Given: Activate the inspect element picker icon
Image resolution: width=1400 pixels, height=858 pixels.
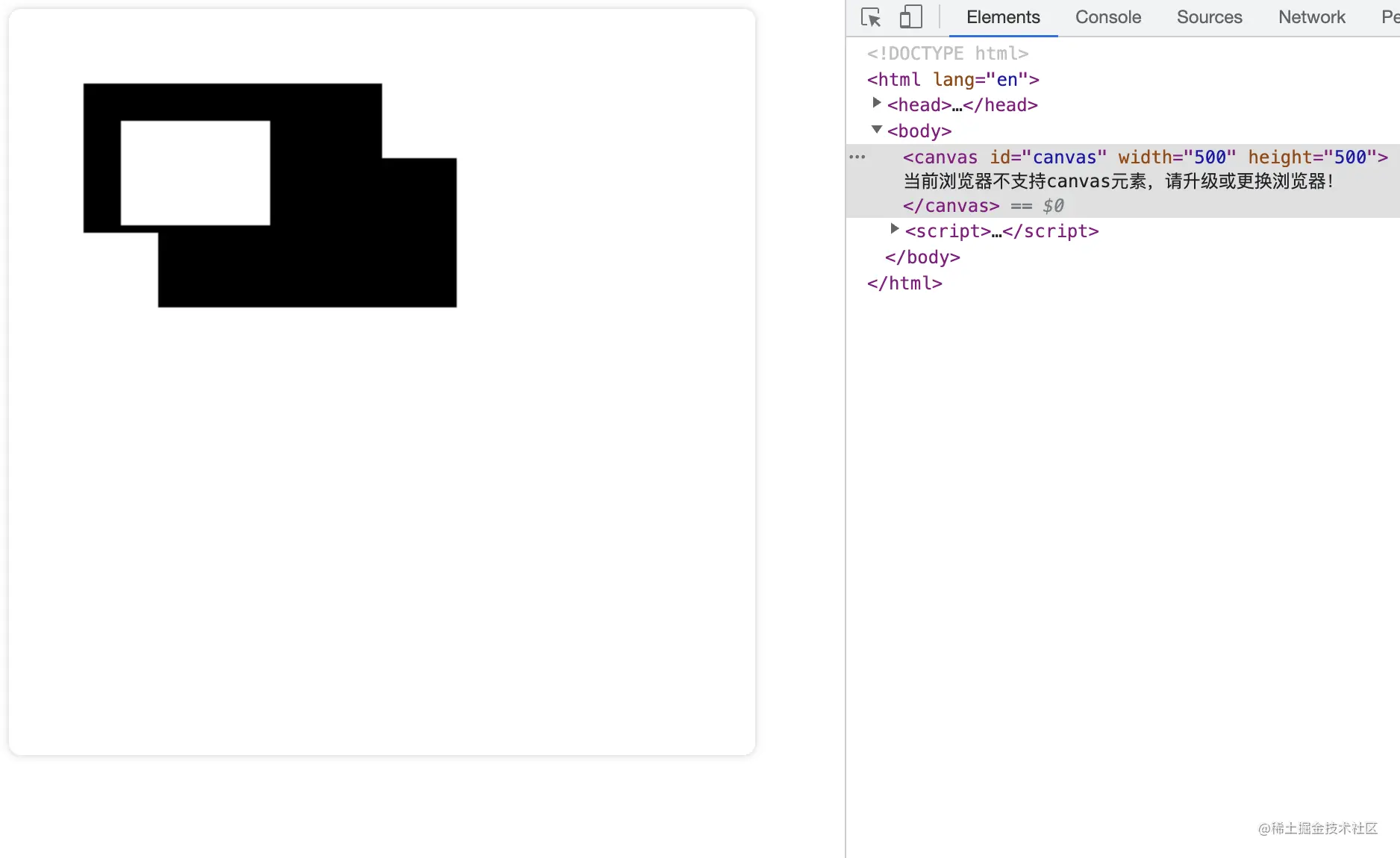Looking at the screenshot, I should click(x=870, y=17).
